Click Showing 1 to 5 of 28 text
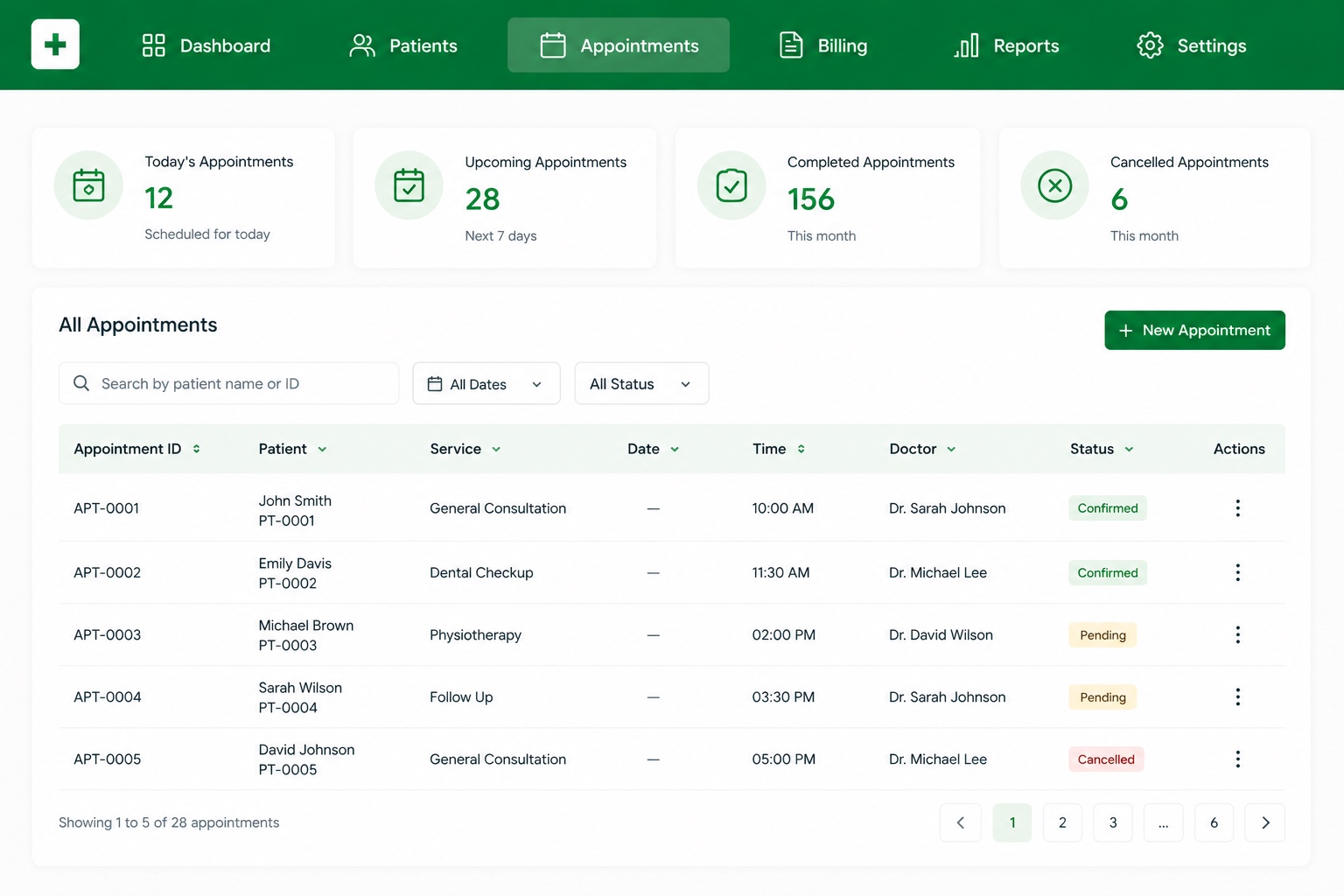The width and height of the screenshot is (1344, 896). [x=169, y=822]
